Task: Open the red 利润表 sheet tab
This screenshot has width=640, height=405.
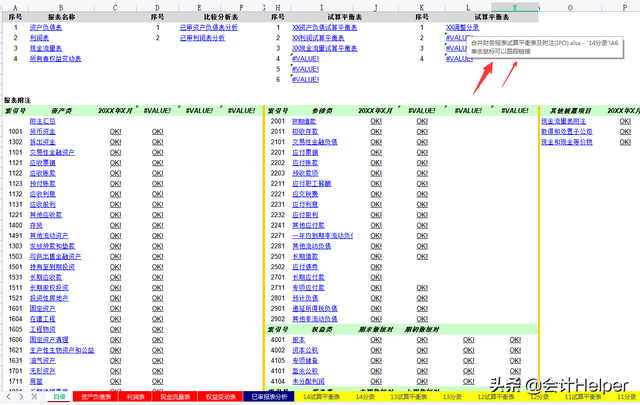Action: click(x=135, y=396)
